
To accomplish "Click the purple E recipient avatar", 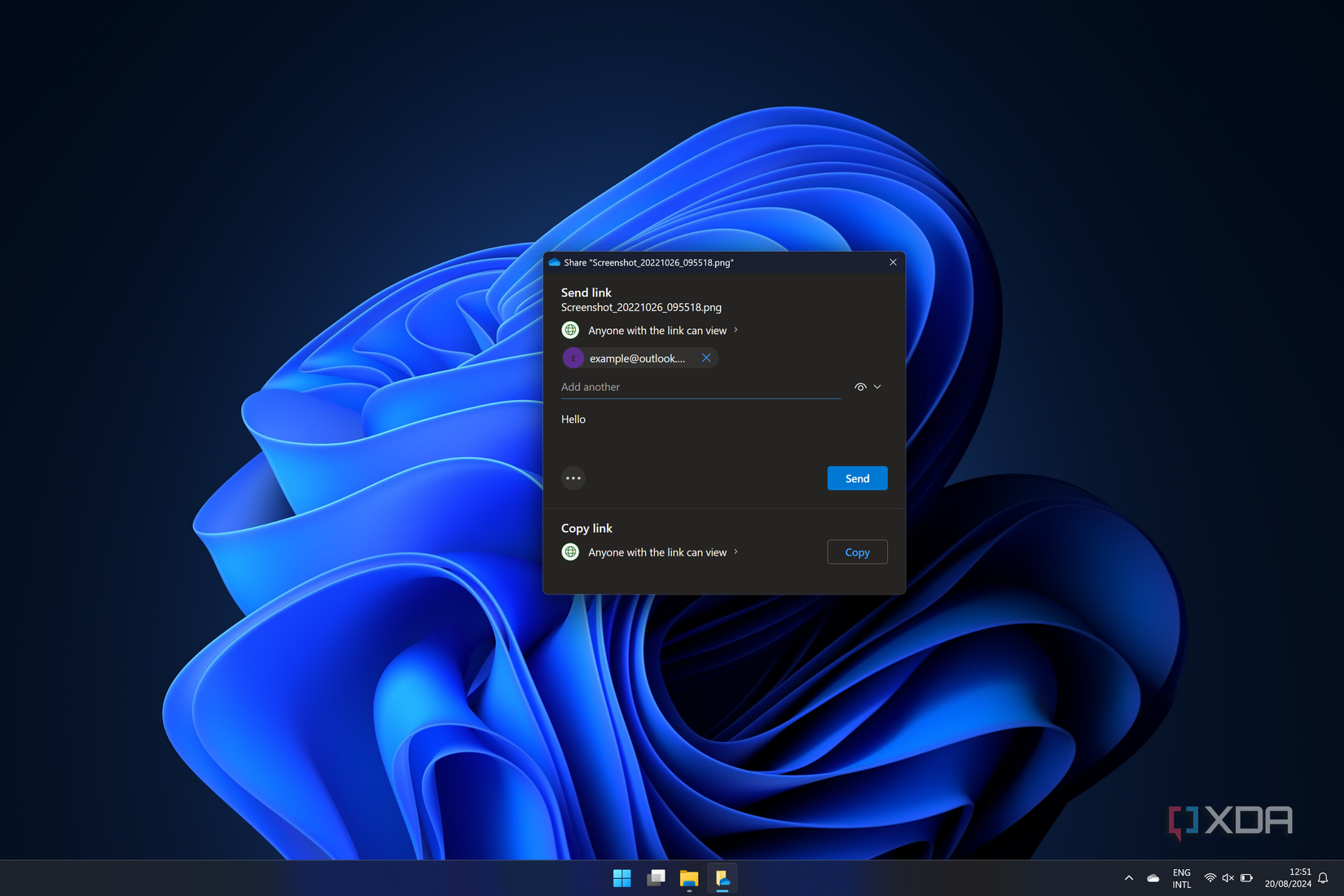I will pos(573,358).
